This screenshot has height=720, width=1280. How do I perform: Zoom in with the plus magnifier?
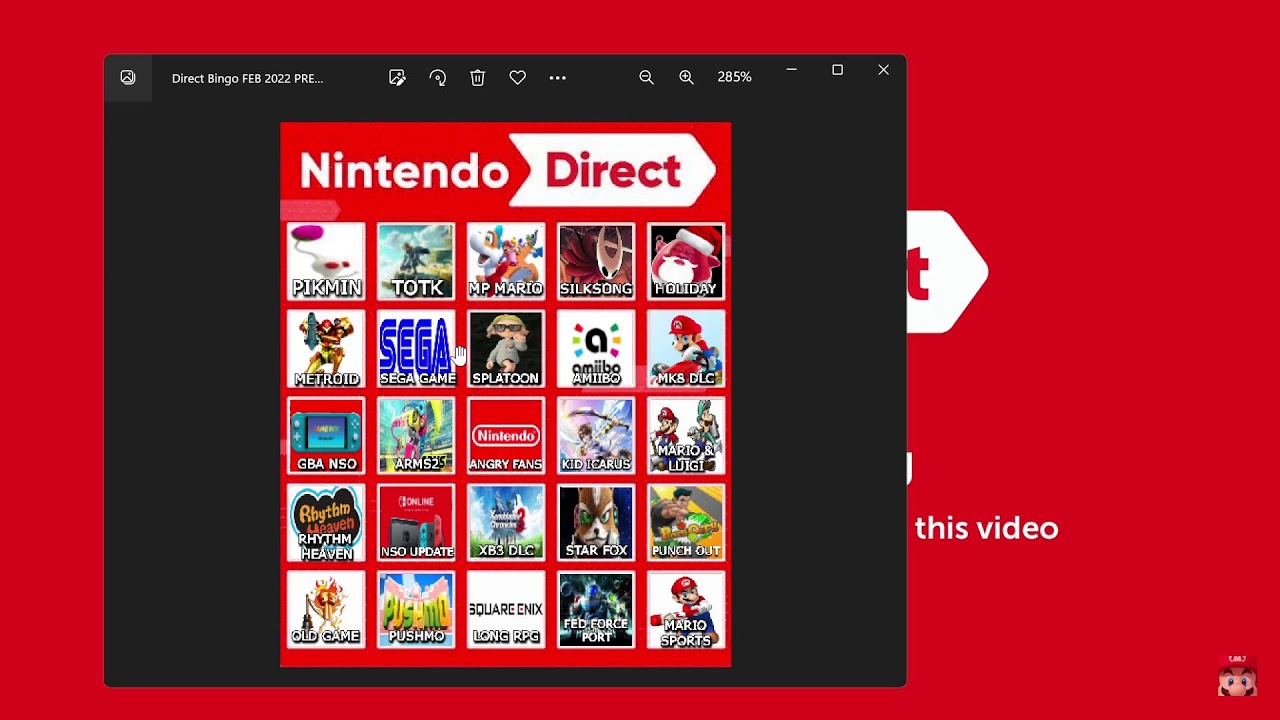click(686, 77)
